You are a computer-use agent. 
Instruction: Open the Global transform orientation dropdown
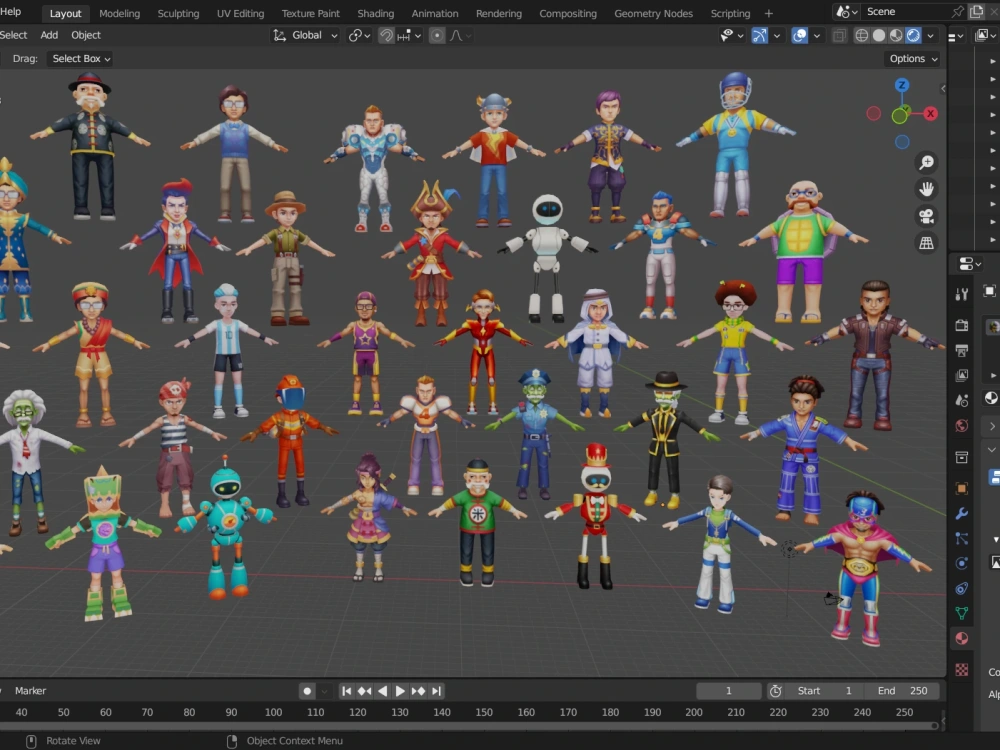[305, 35]
